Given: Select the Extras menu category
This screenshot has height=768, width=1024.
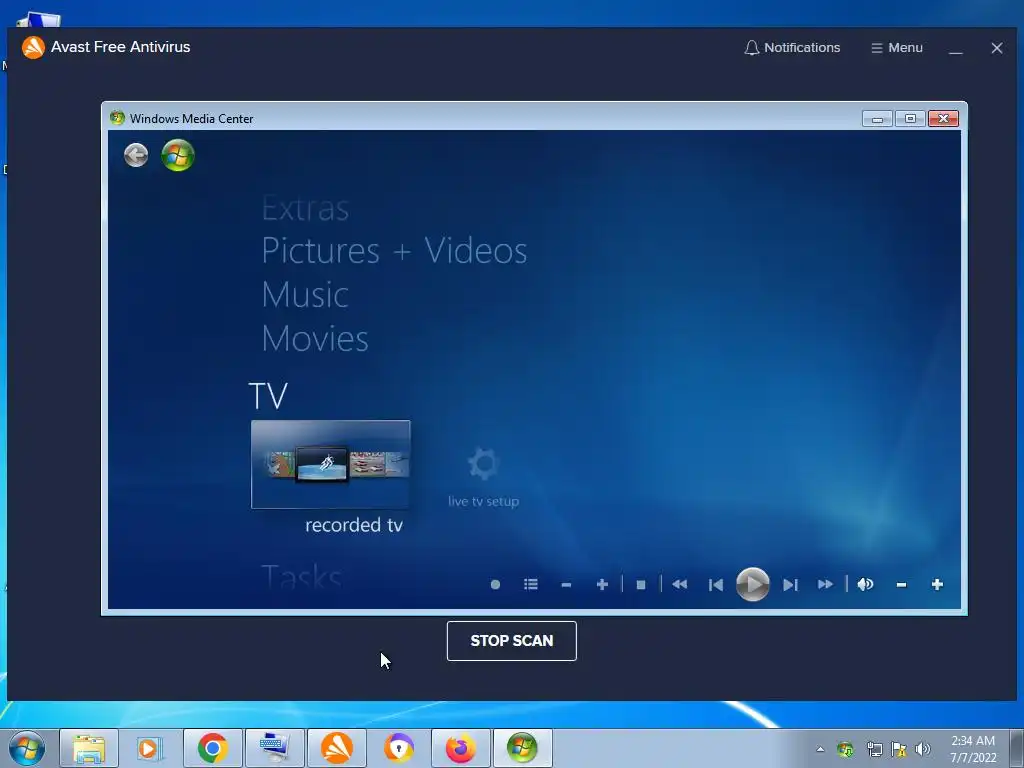Looking at the screenshot, I should point(305,209).
